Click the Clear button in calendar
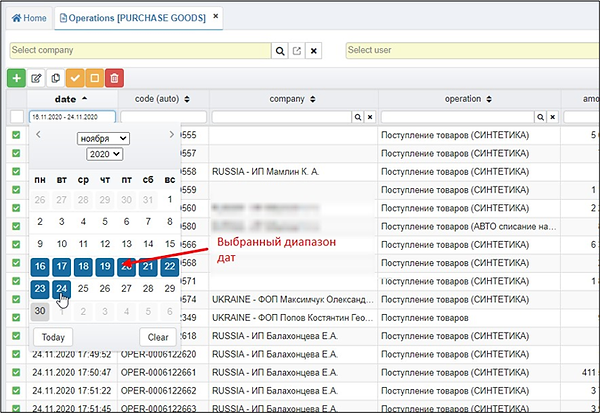The width and height of the screenshot is (600, 413). [158, 337]
